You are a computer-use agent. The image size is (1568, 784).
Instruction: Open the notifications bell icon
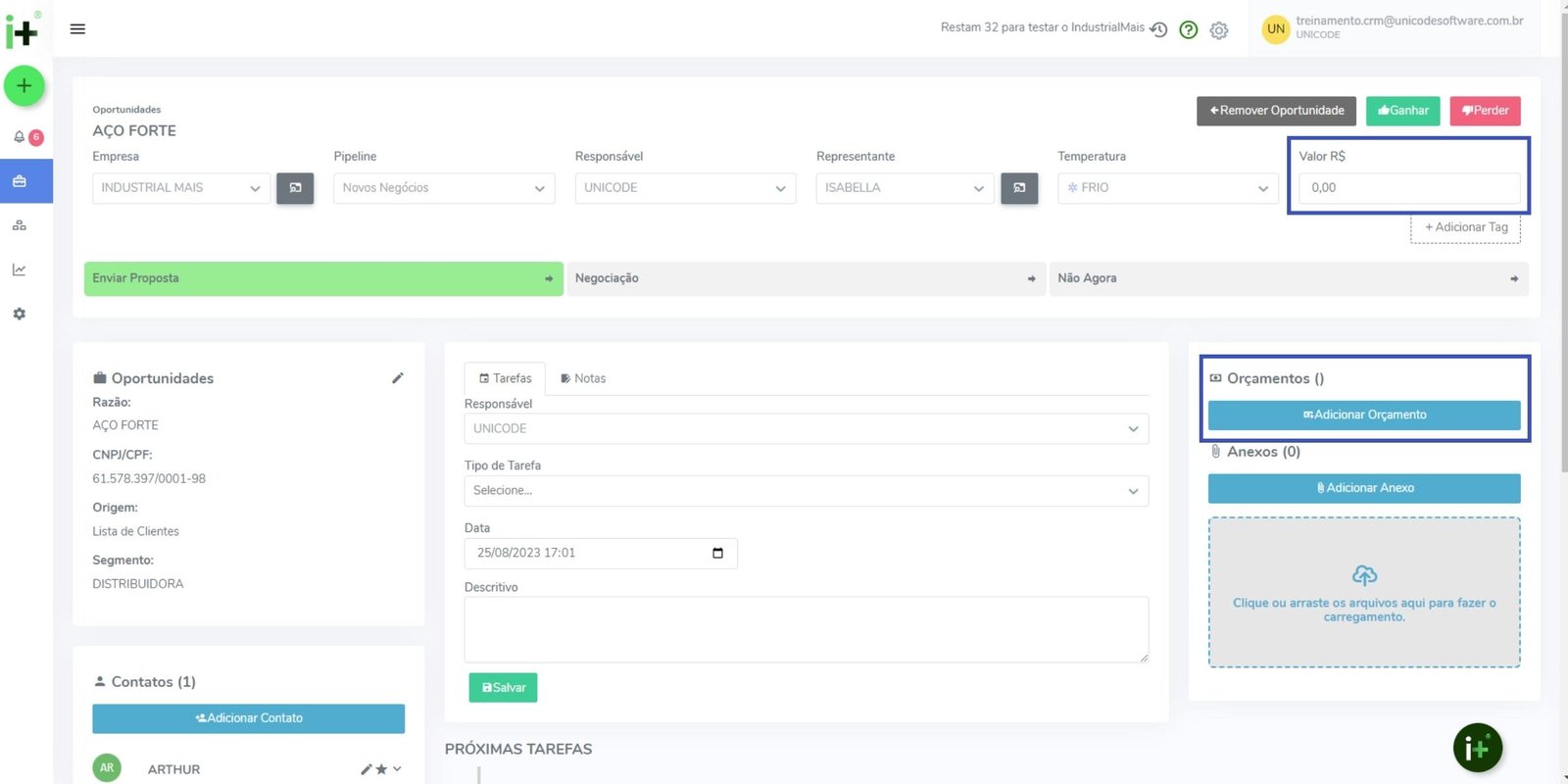20,137
